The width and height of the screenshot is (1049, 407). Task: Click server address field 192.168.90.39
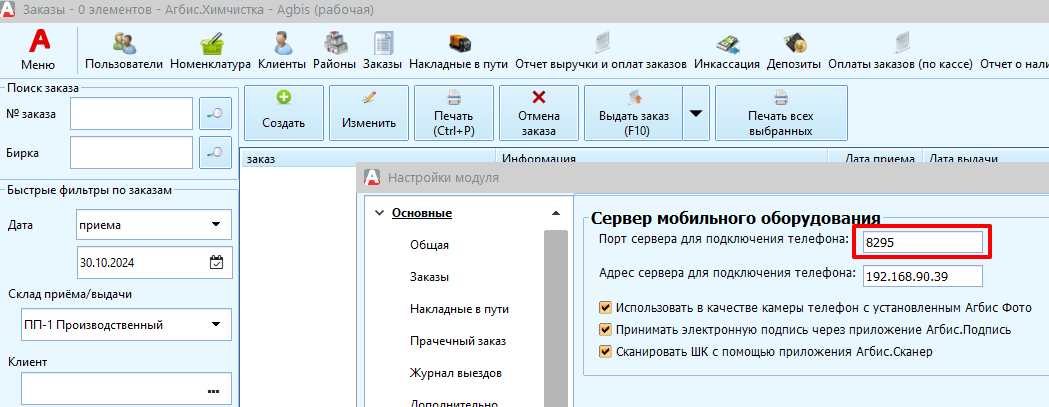922,275
